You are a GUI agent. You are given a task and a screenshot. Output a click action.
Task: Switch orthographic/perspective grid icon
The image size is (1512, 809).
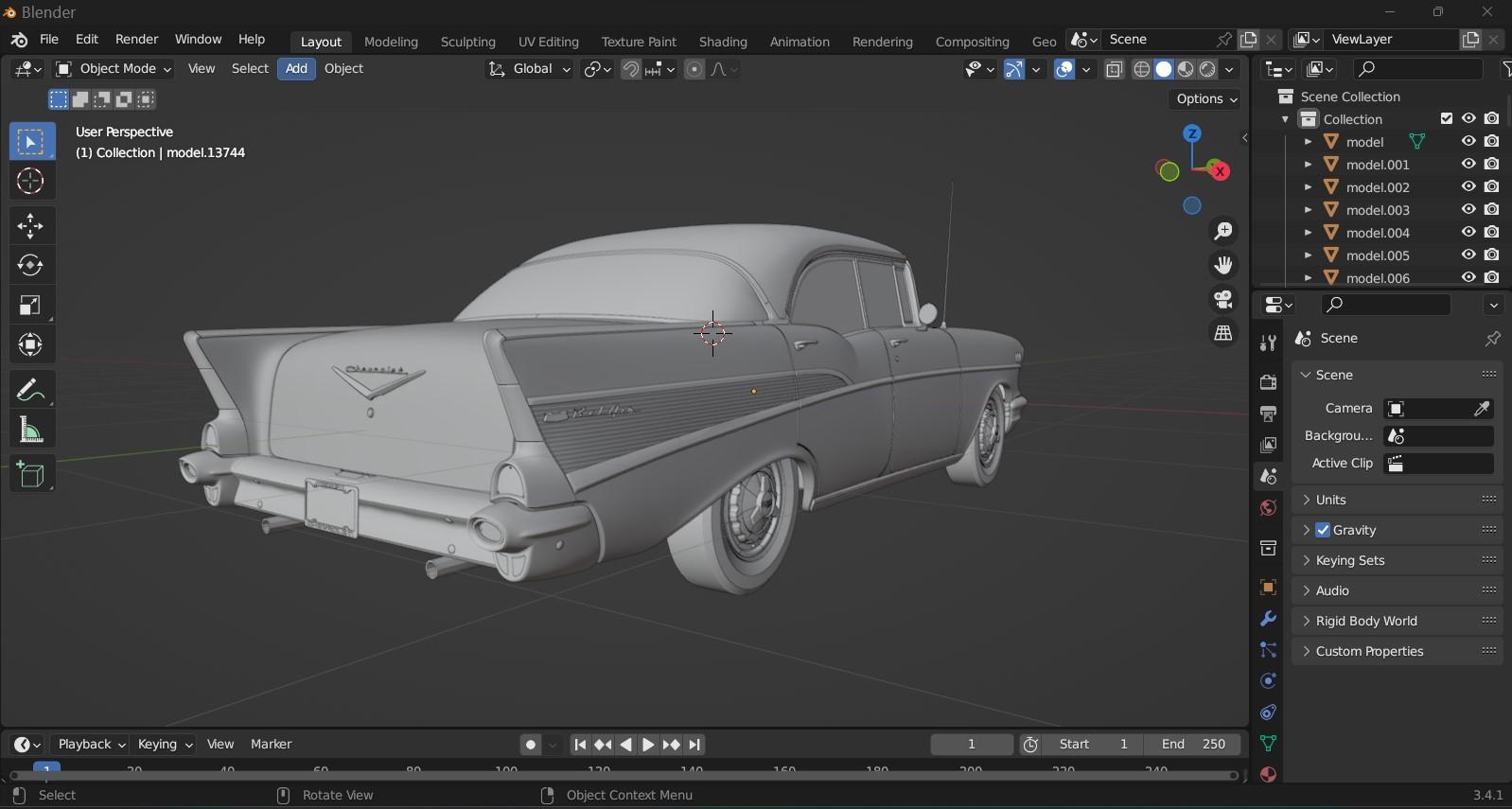pyautogui.click(x=1224, y=333)
